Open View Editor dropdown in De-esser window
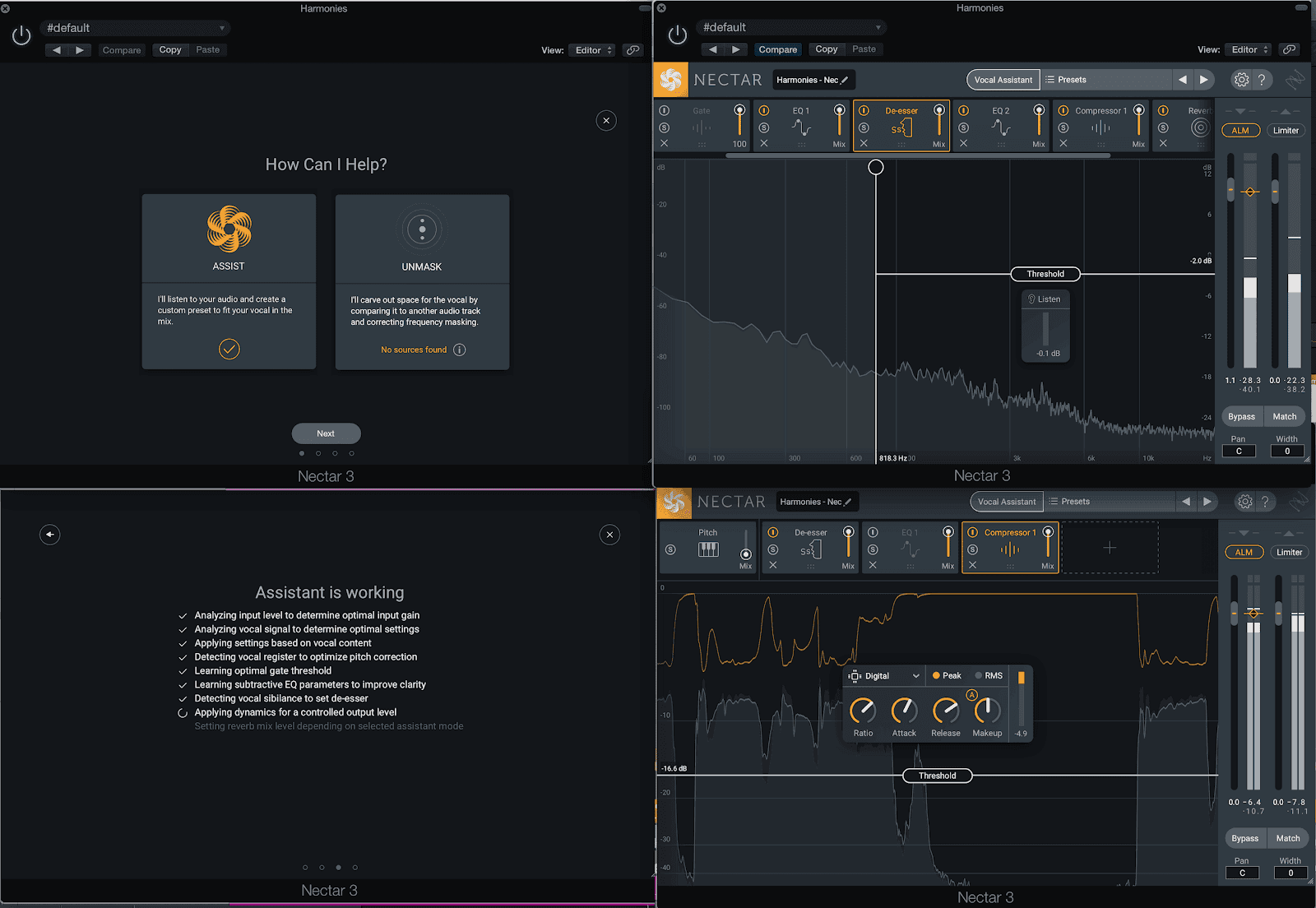The image size is (1316, 908). [1249, 49]
